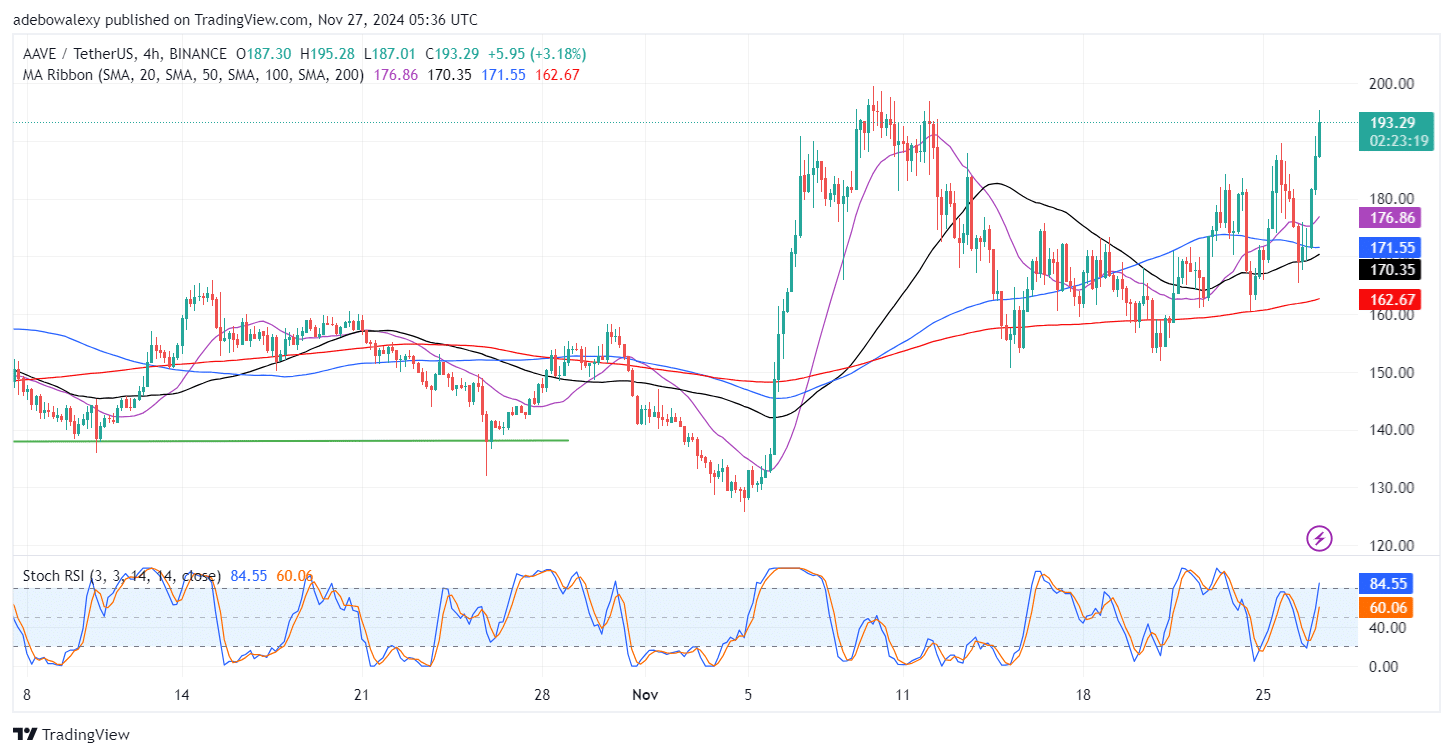Click the purple lightning bolt icon
The image size is (1453, 756).
[x=1320, y=539]
